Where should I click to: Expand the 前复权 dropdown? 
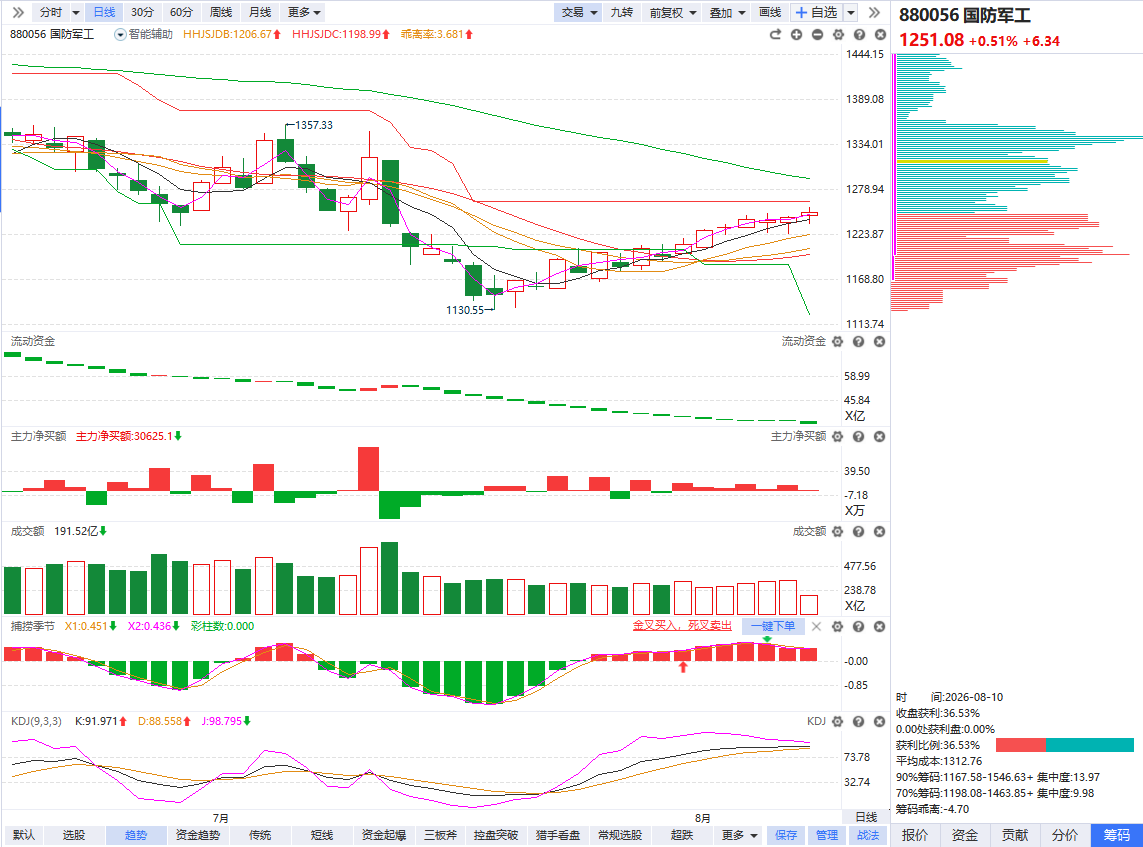pos(673,12)
